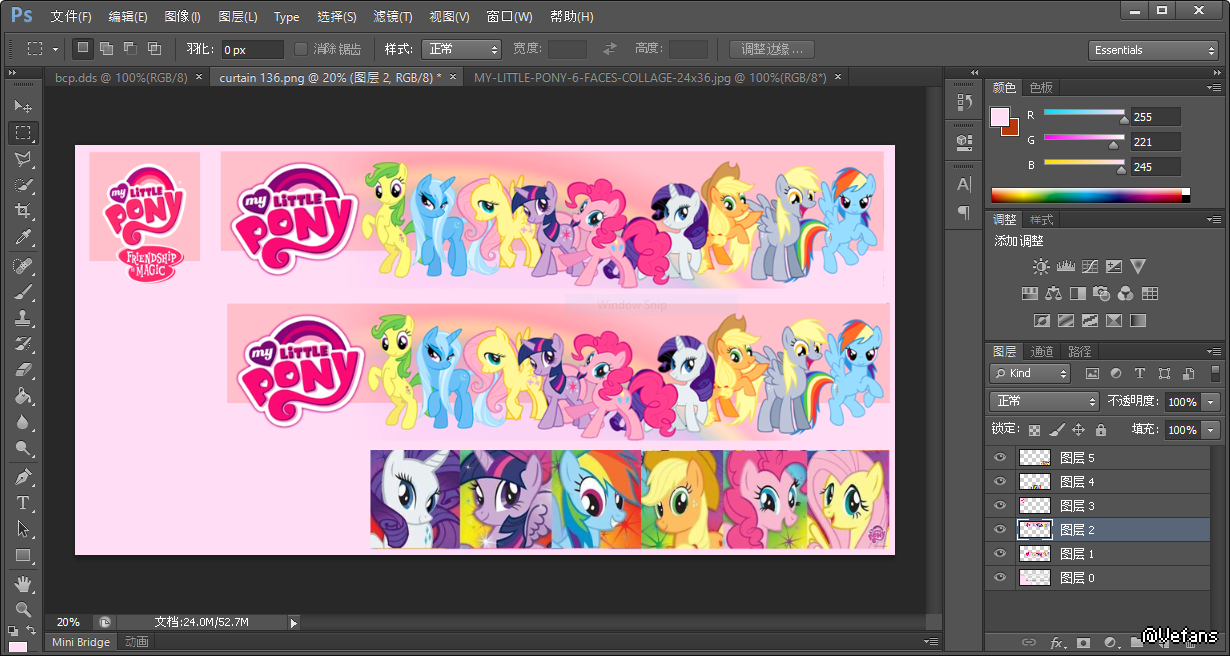Viewport: 1230px width, 656px height.
Task: Select the Eyedropper tool
Action: pyautogui.click(x=23, y=237)
